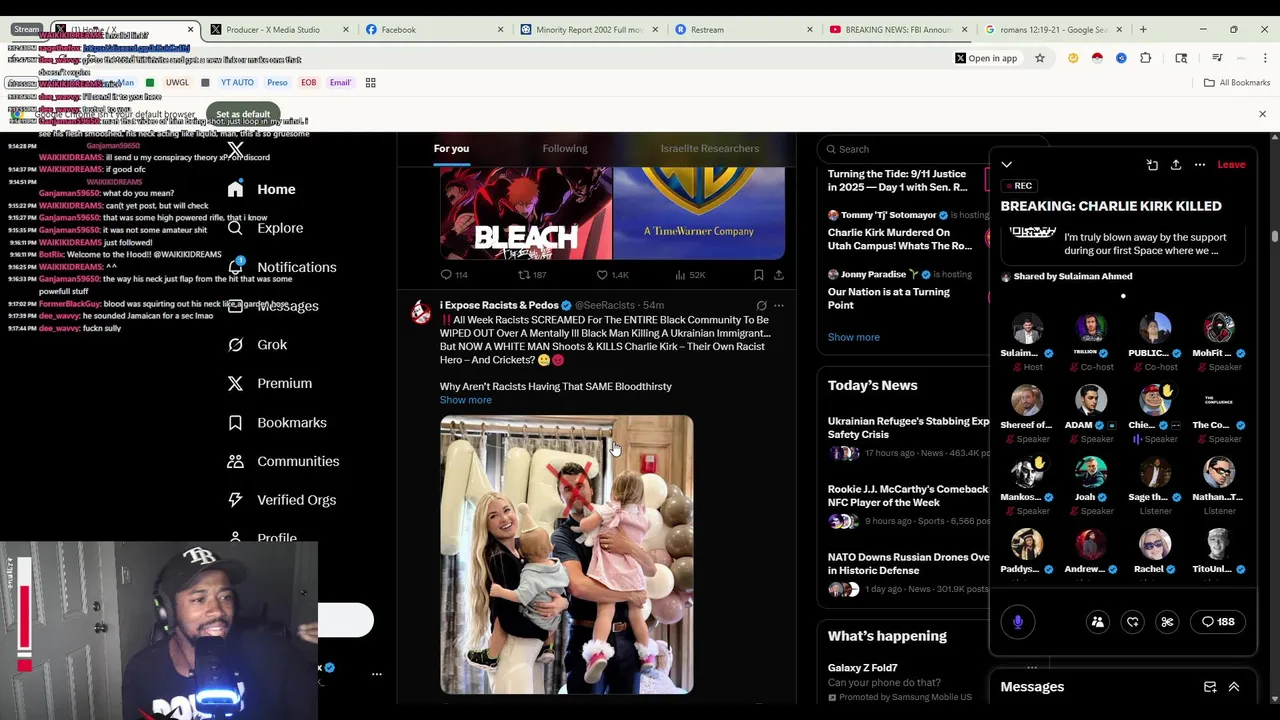Toggle the Space microphone
1280x720 pixels.
click(1018, 622)
